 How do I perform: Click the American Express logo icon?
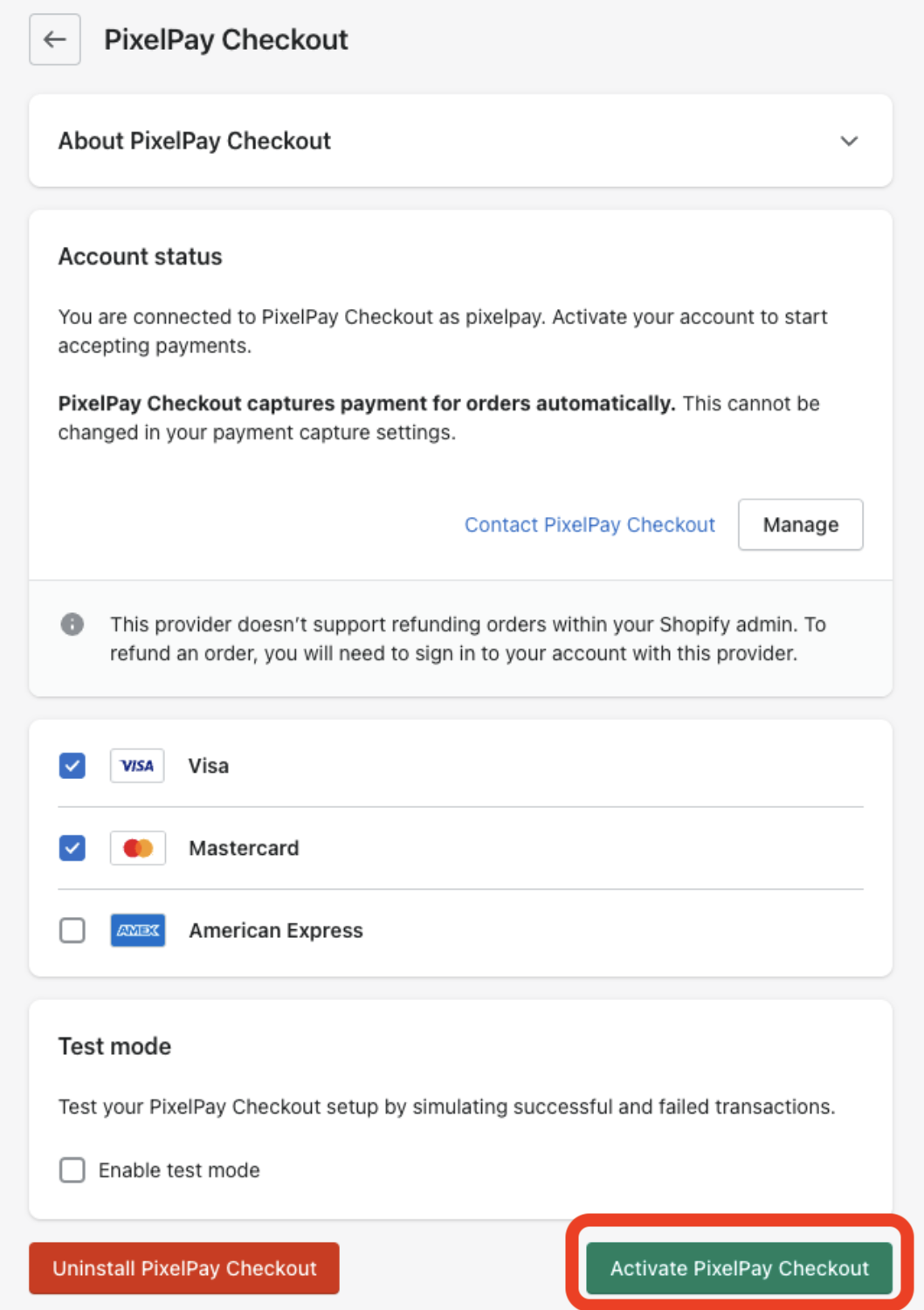(x=138, y=930)
